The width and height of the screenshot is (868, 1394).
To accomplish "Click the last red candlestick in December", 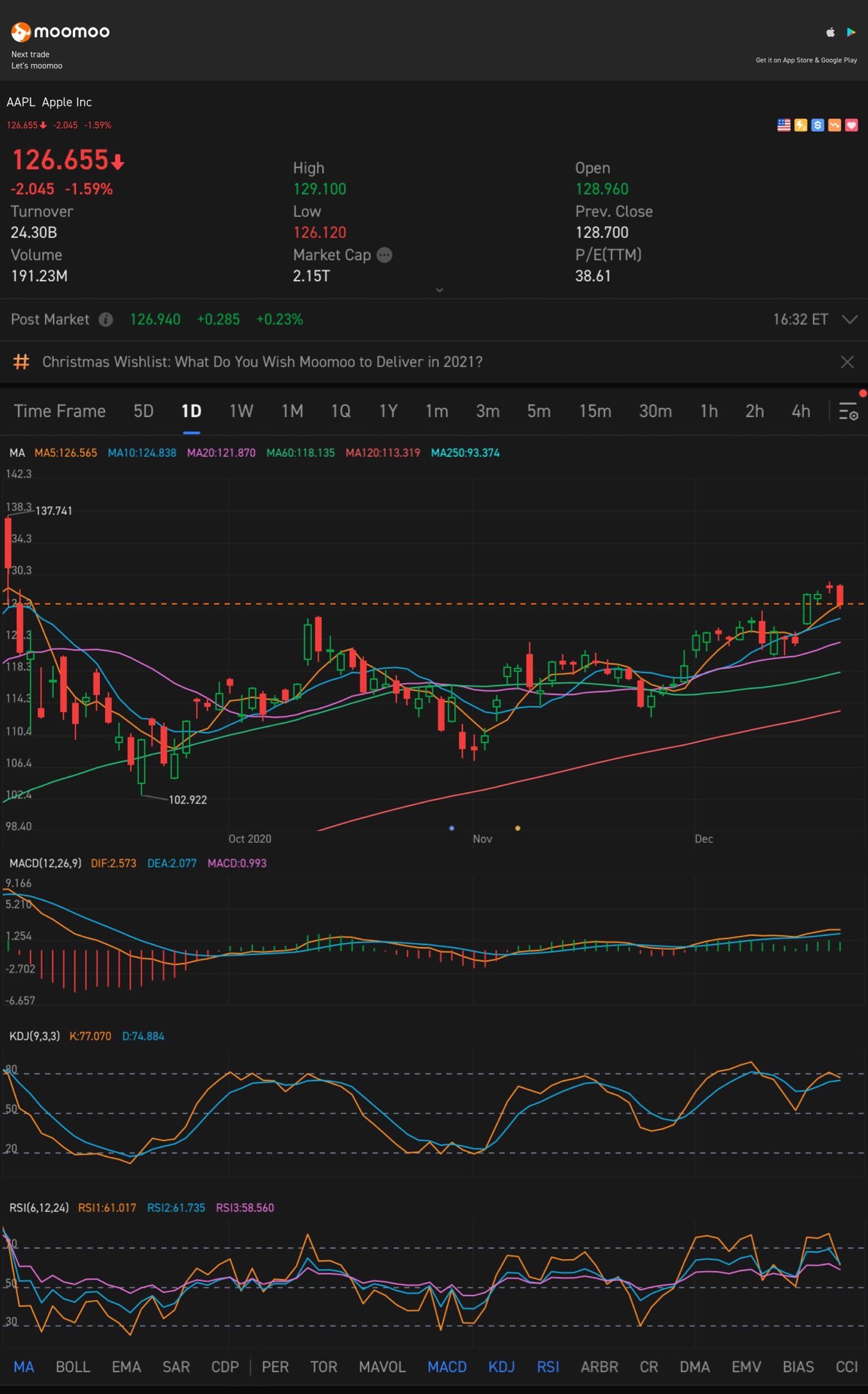I will click(x=840, y=595).
